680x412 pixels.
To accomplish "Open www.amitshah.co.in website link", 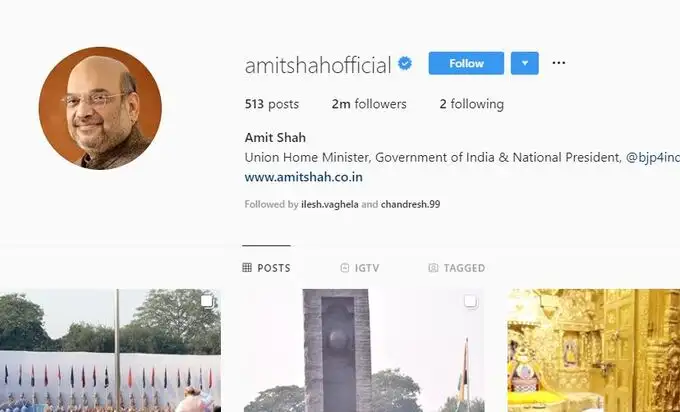I will click(304, 177).
